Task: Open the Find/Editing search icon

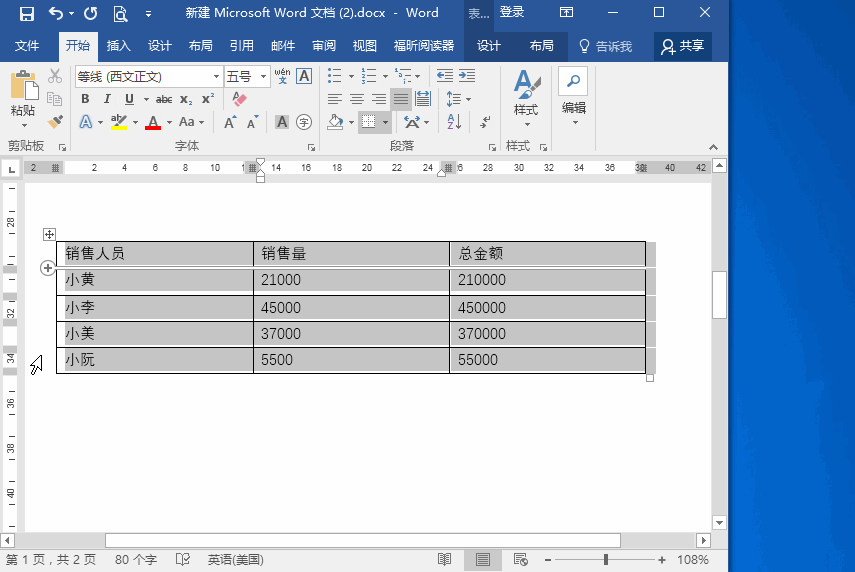Action: tap(573, 81)
